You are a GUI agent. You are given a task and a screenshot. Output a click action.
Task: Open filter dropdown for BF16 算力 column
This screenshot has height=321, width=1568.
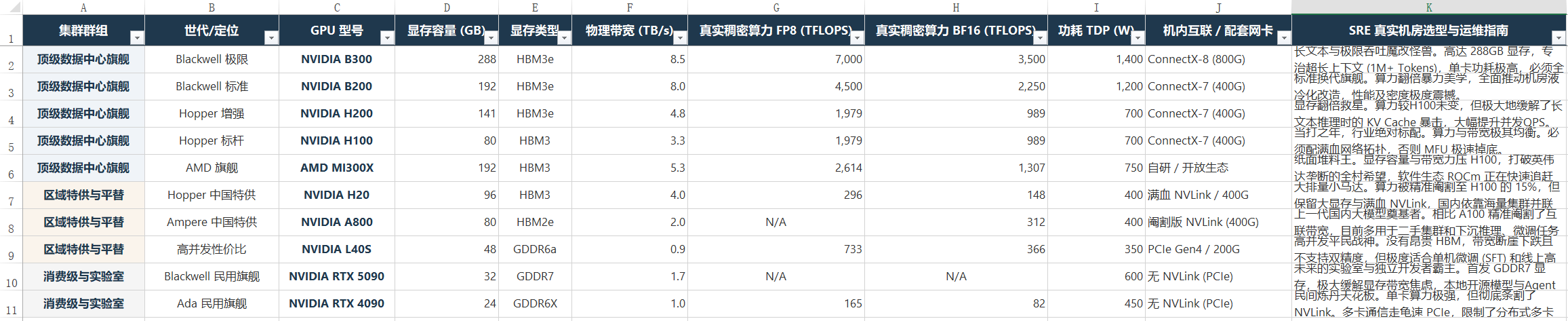click(x=1040, y=38)
